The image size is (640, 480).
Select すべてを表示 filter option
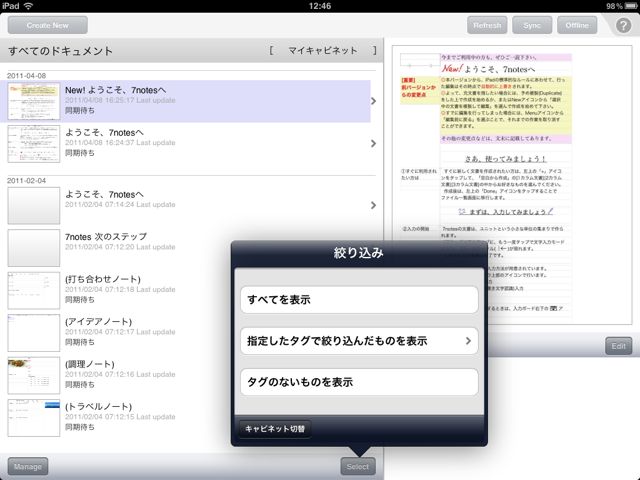click(x=359, y=300)
